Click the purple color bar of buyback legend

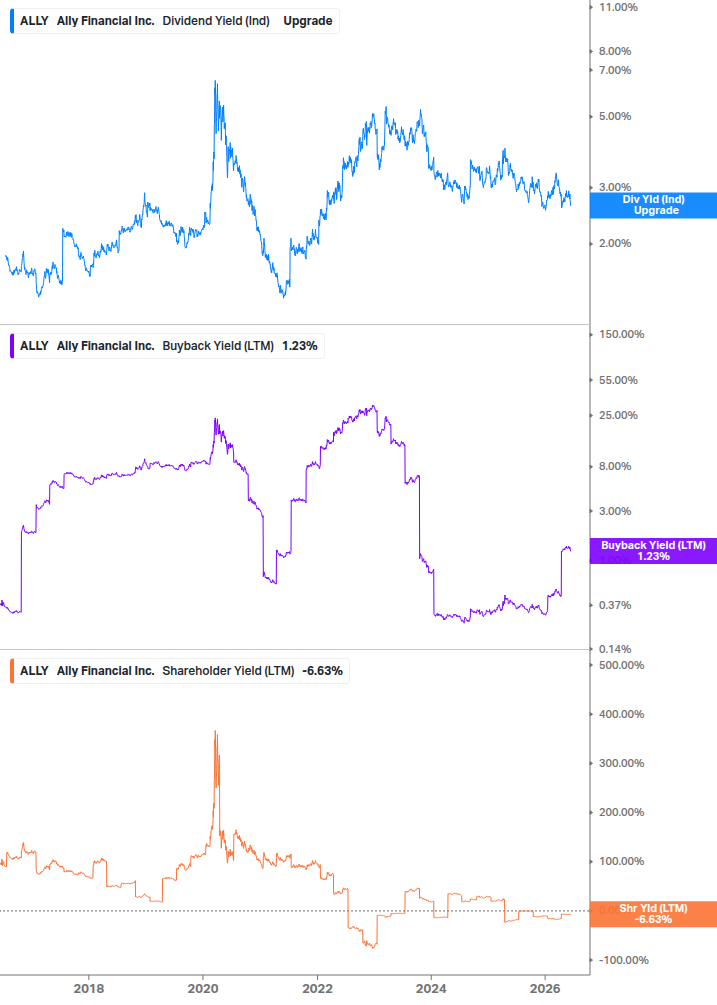[x=12, y=345]
